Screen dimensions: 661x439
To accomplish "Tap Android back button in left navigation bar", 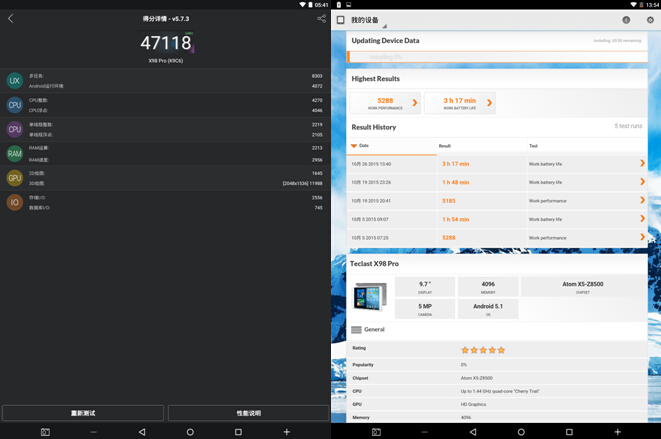I will point(142,432).
